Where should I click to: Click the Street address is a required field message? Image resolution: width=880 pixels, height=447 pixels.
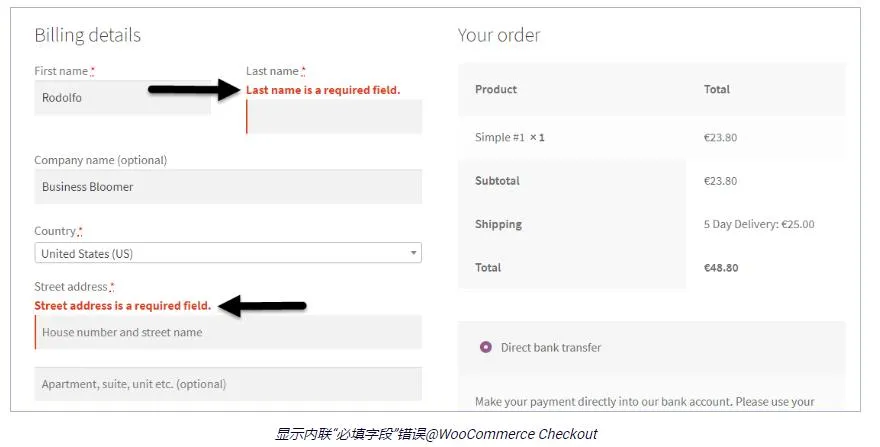click(x=122, y=305)
